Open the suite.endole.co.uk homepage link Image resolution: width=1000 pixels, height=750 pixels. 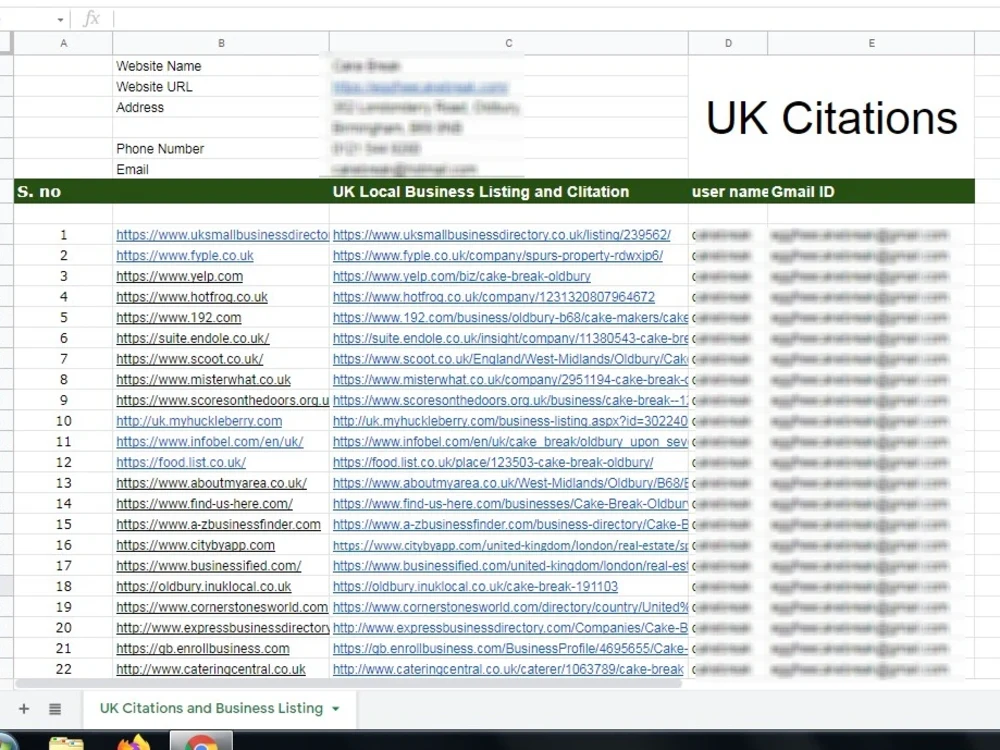[193, 338]
